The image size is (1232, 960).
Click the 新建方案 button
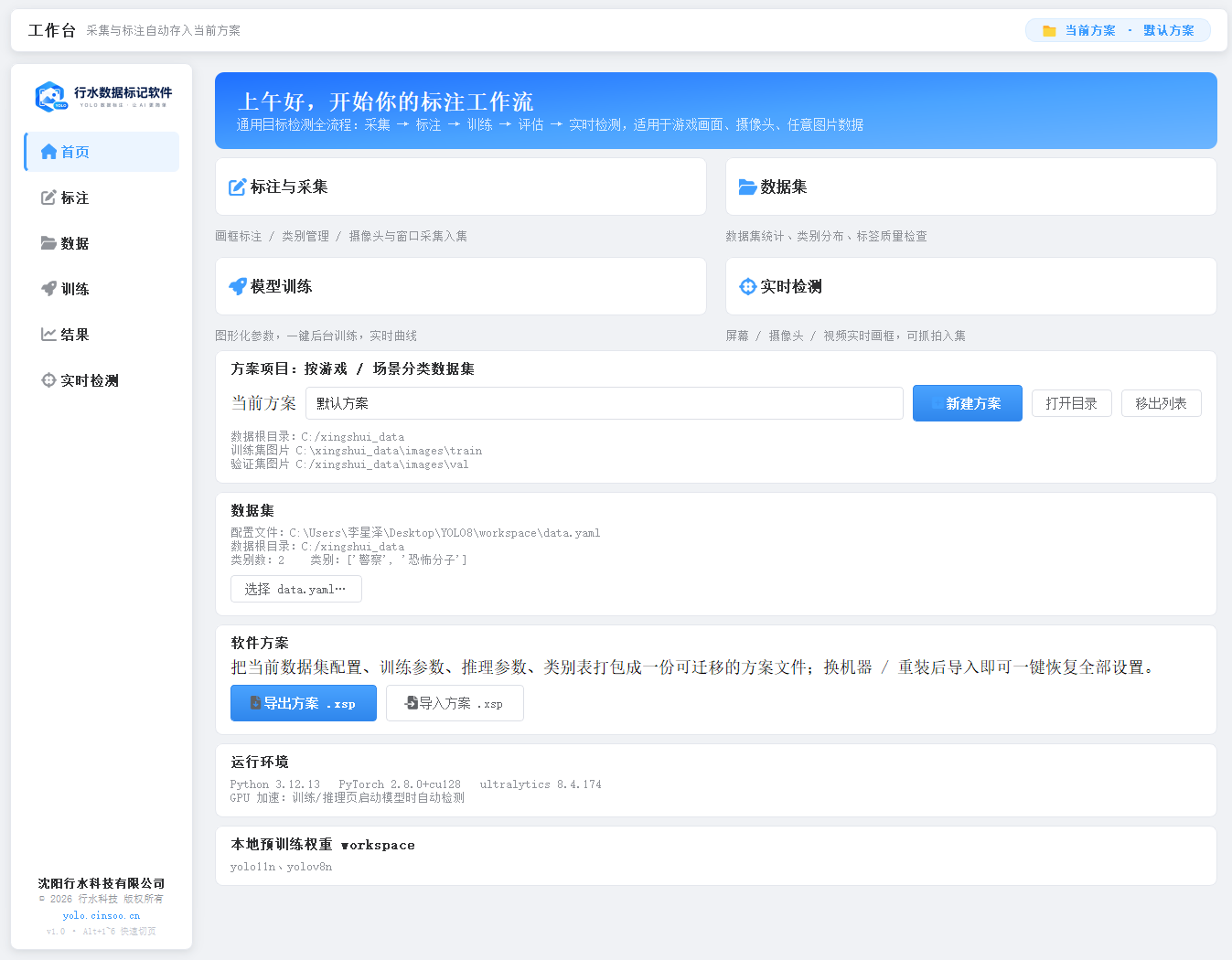point(968,403)
